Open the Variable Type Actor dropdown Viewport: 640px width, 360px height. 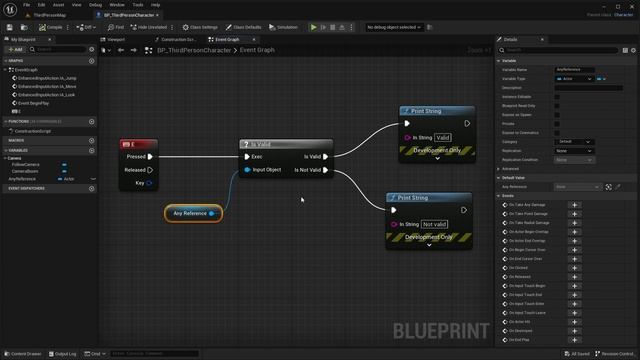[574, 79]
